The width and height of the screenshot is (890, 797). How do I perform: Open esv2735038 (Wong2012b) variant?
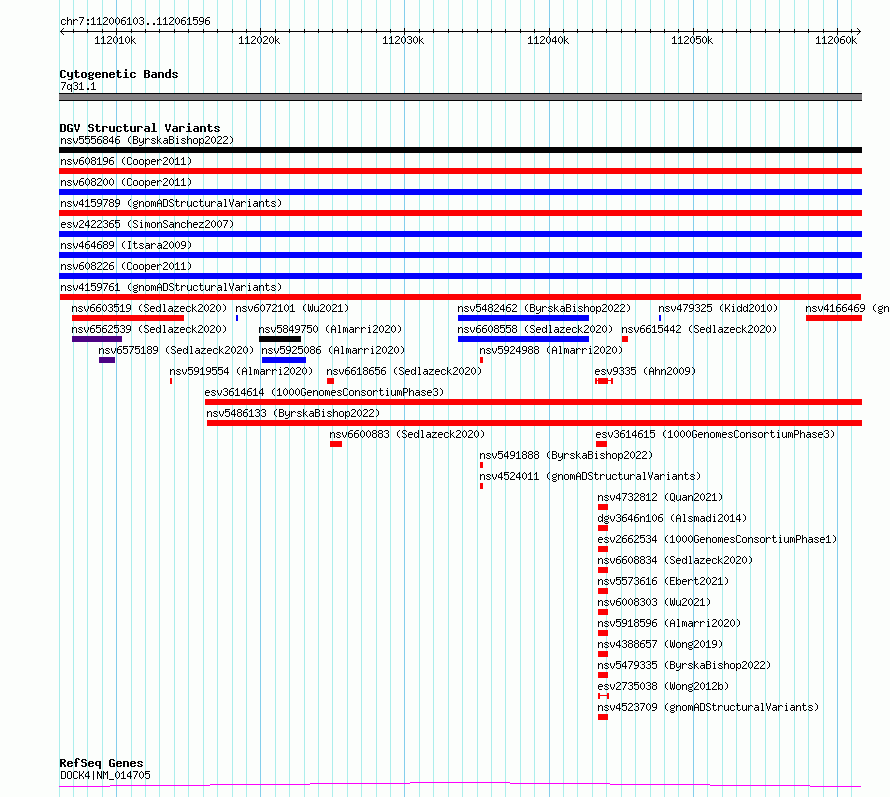[x=663, y=686]
